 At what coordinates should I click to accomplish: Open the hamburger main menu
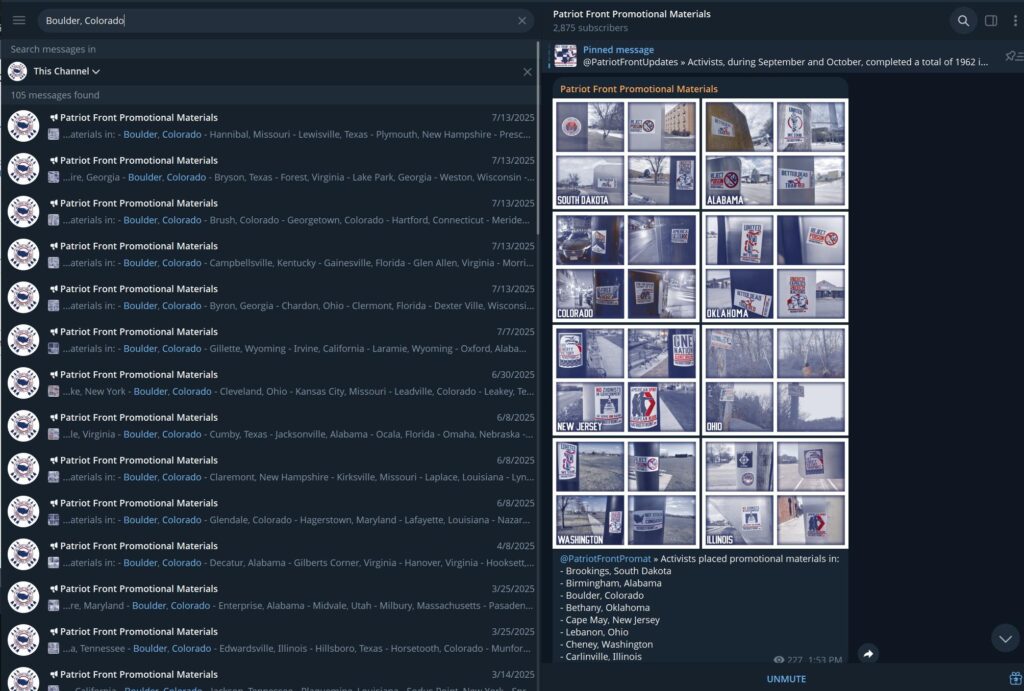(19, 20)
